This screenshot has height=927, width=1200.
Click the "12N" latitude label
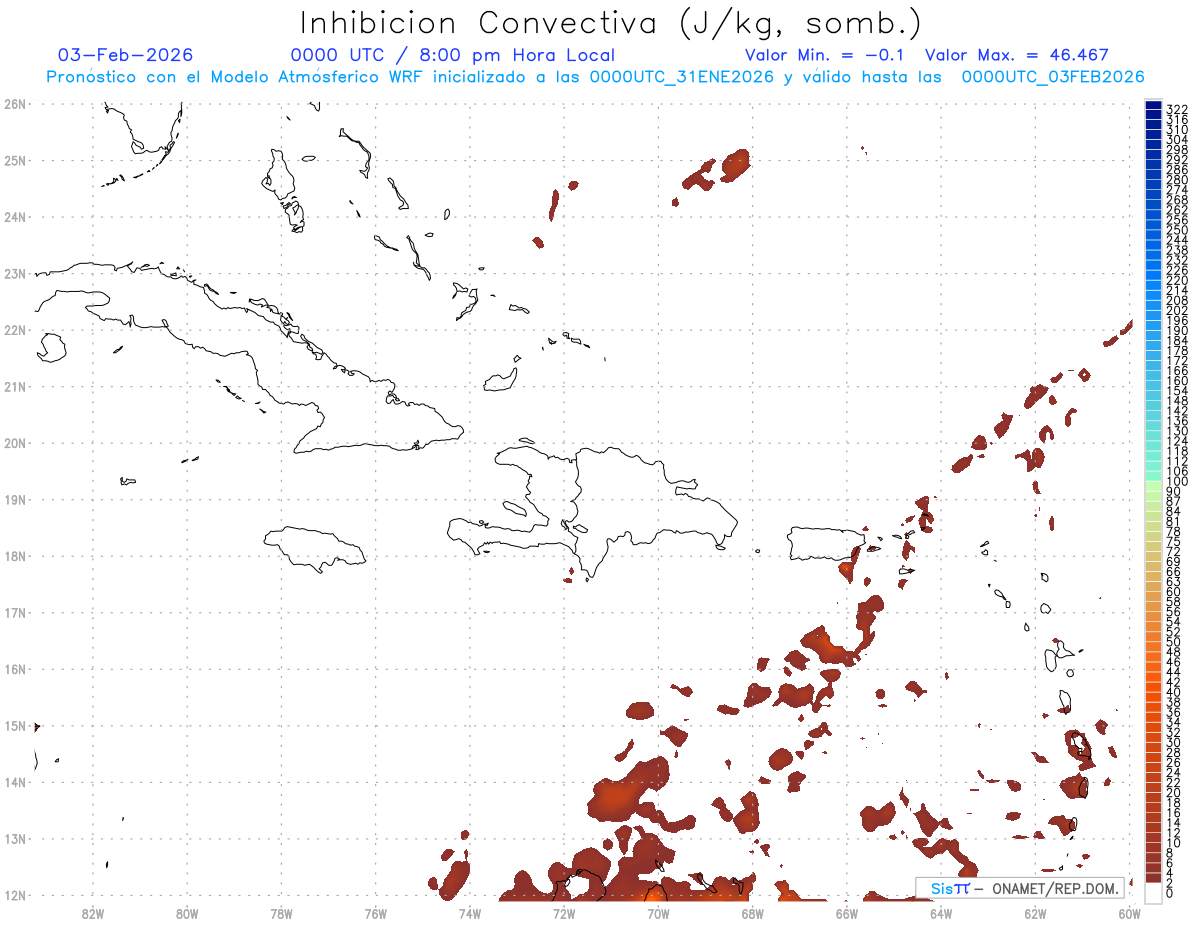tap(15, 895)
